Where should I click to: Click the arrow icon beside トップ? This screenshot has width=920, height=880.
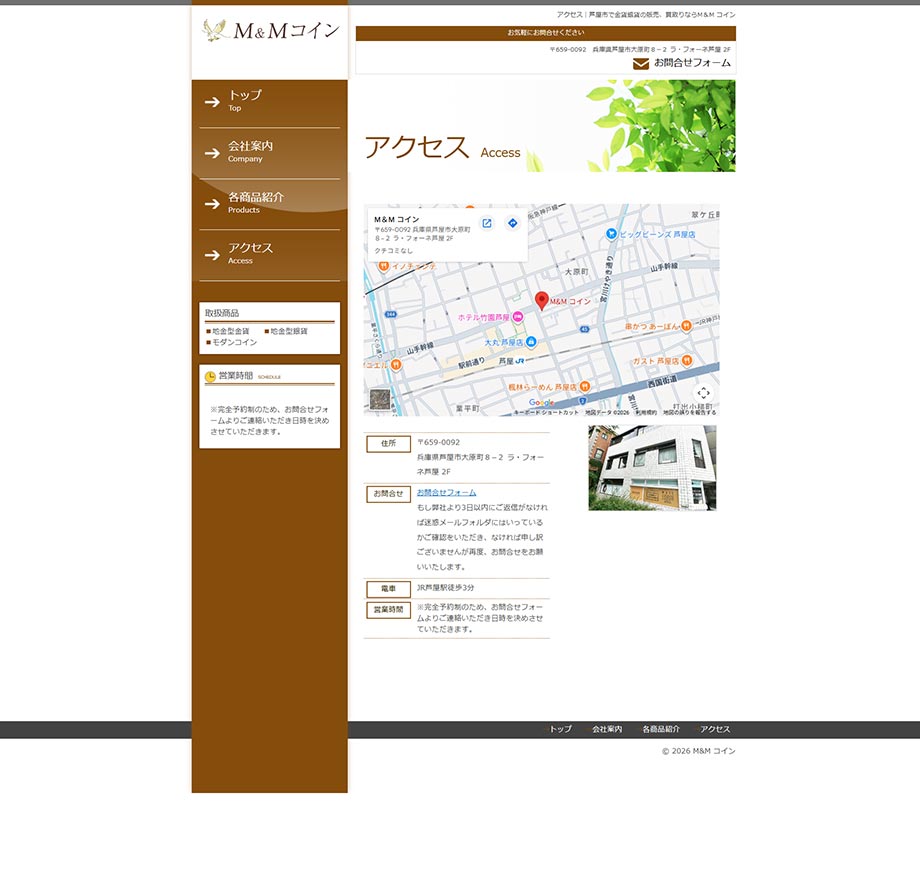point(212,102)
